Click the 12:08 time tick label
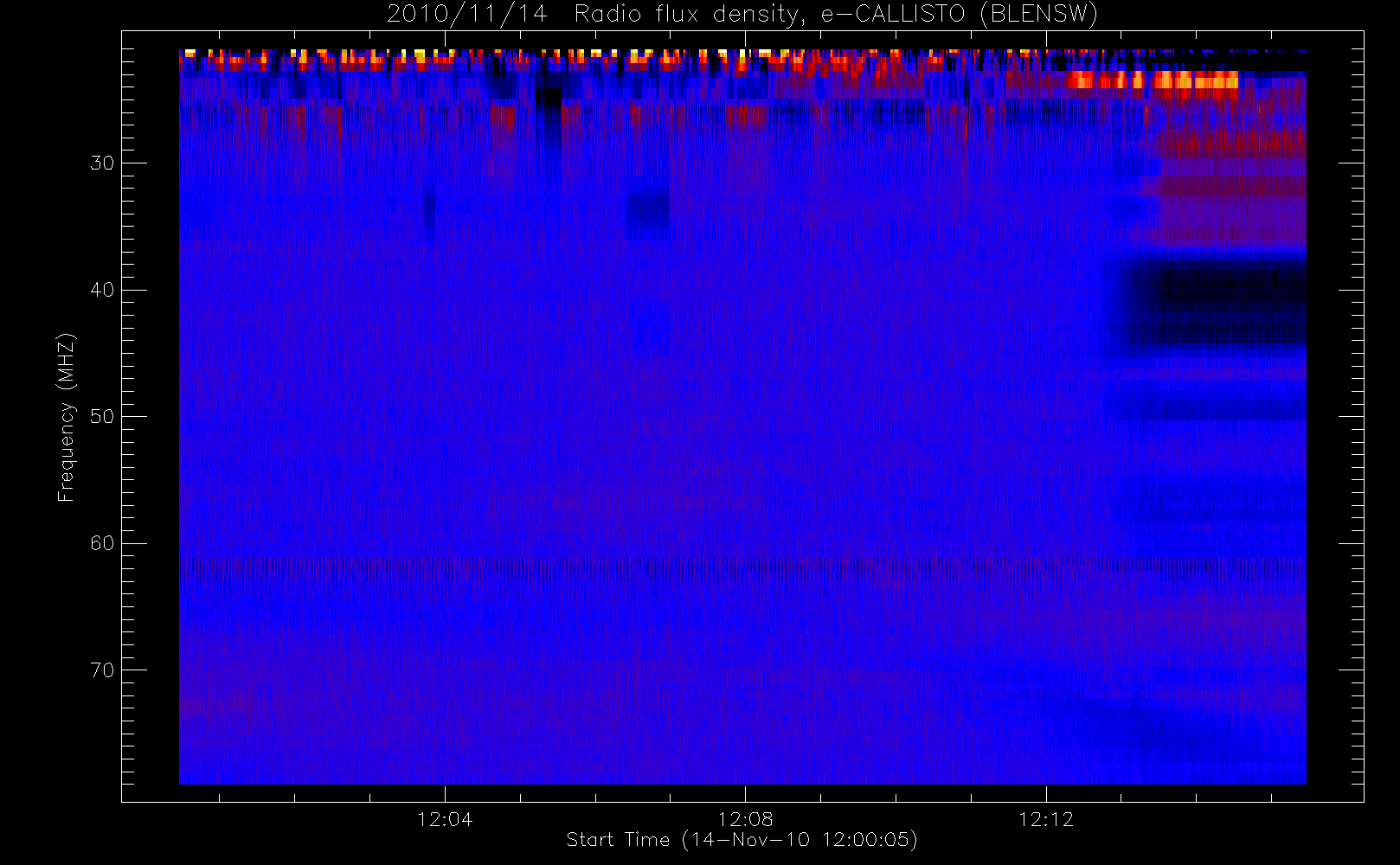The height and width of the screenshot is (865, 1400). click(745, 819)
